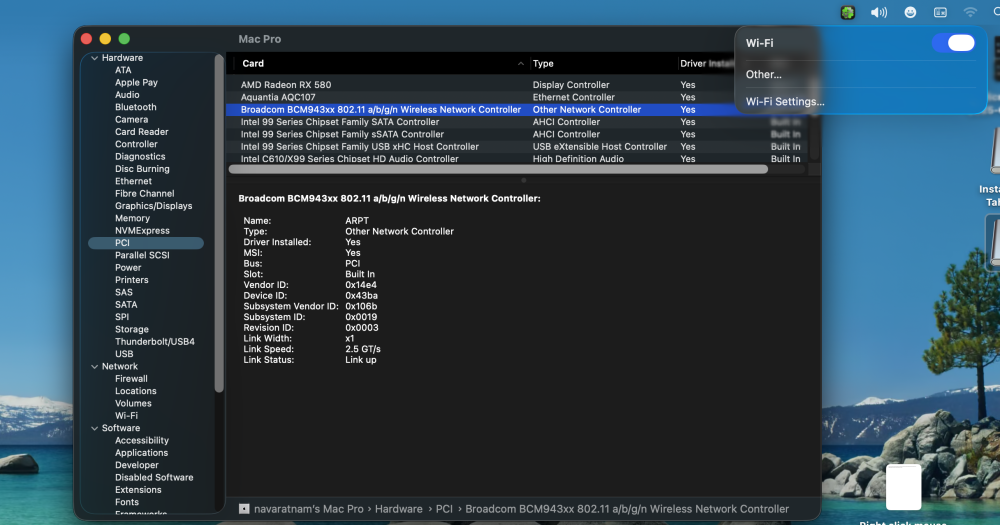Select Fonts under Software
Image resolution: width=1000 pixels, height=525 pixels.
(126, 502)
